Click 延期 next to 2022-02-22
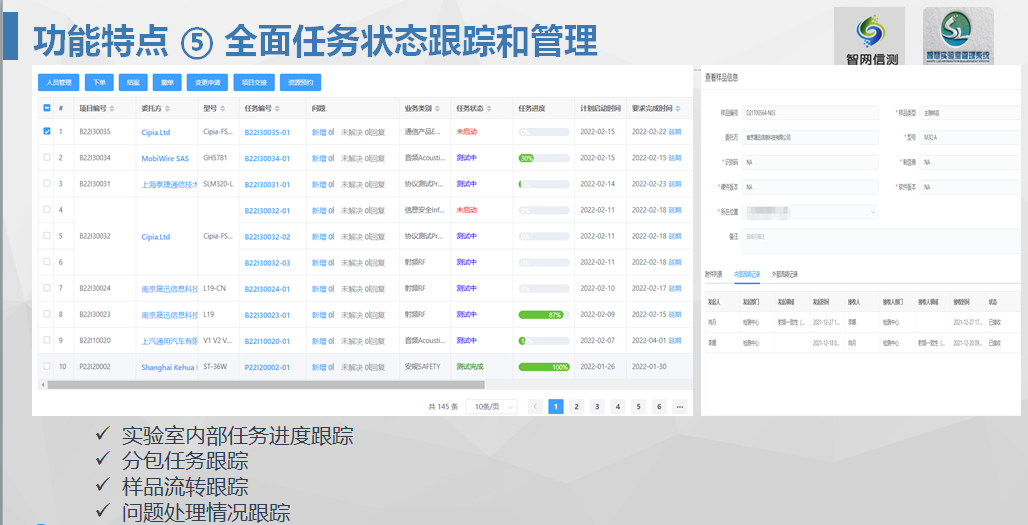This screenshot has width=1028, height=525. [675, 132]
